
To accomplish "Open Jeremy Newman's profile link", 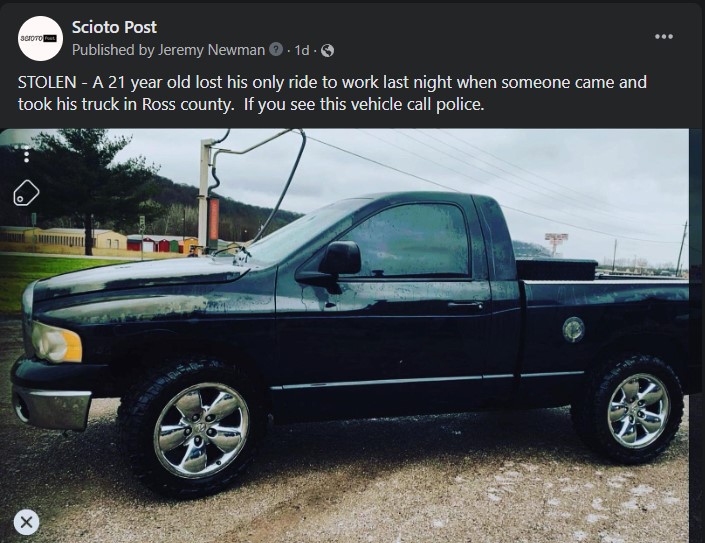I will point(211,50).
